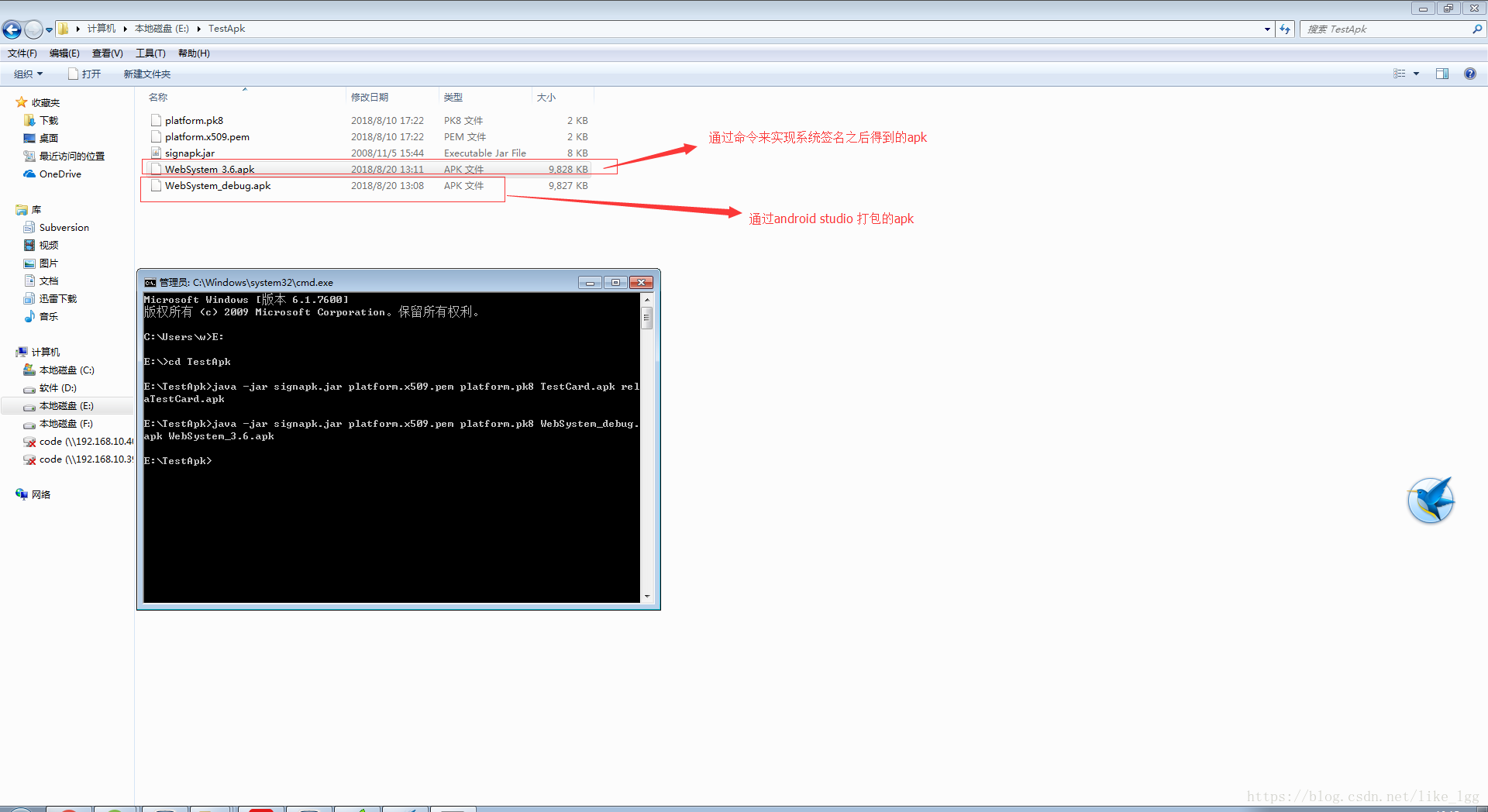The height and width of the screenshot is (812, 1488).
Task: Click the platform.pk8 file icon
Action: pos(156,121)
